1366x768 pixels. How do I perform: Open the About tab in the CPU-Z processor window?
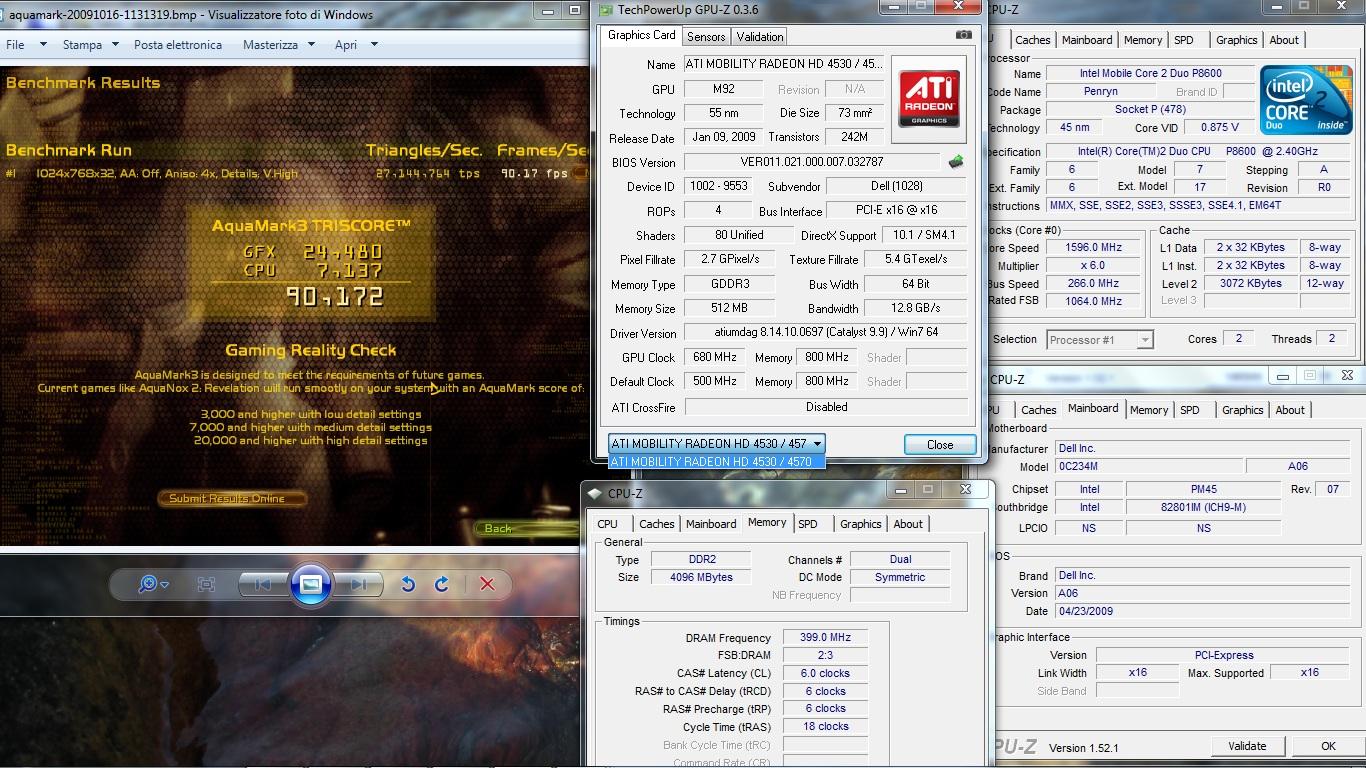pos(1284,40)
